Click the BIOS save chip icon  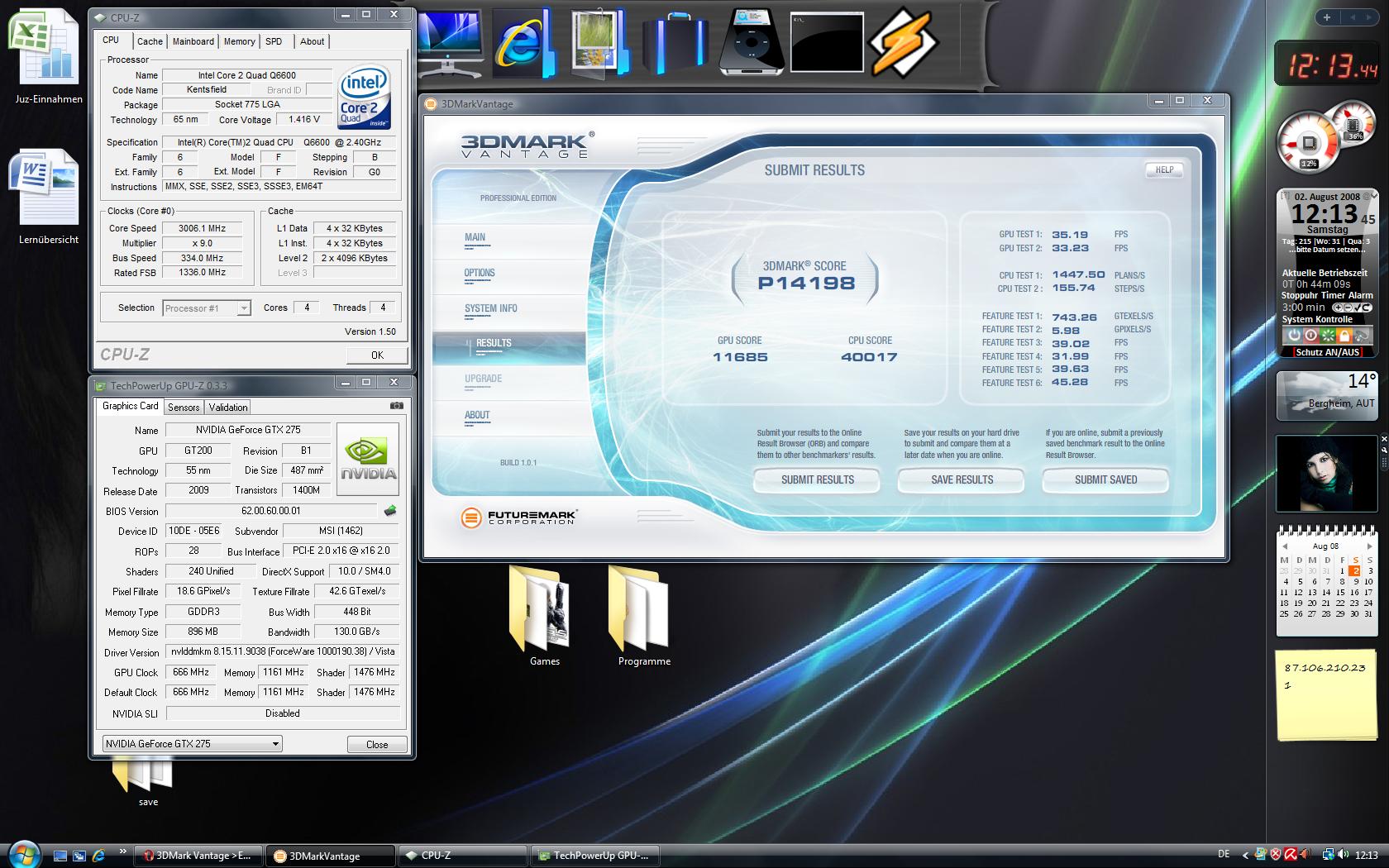coord(390,511)
